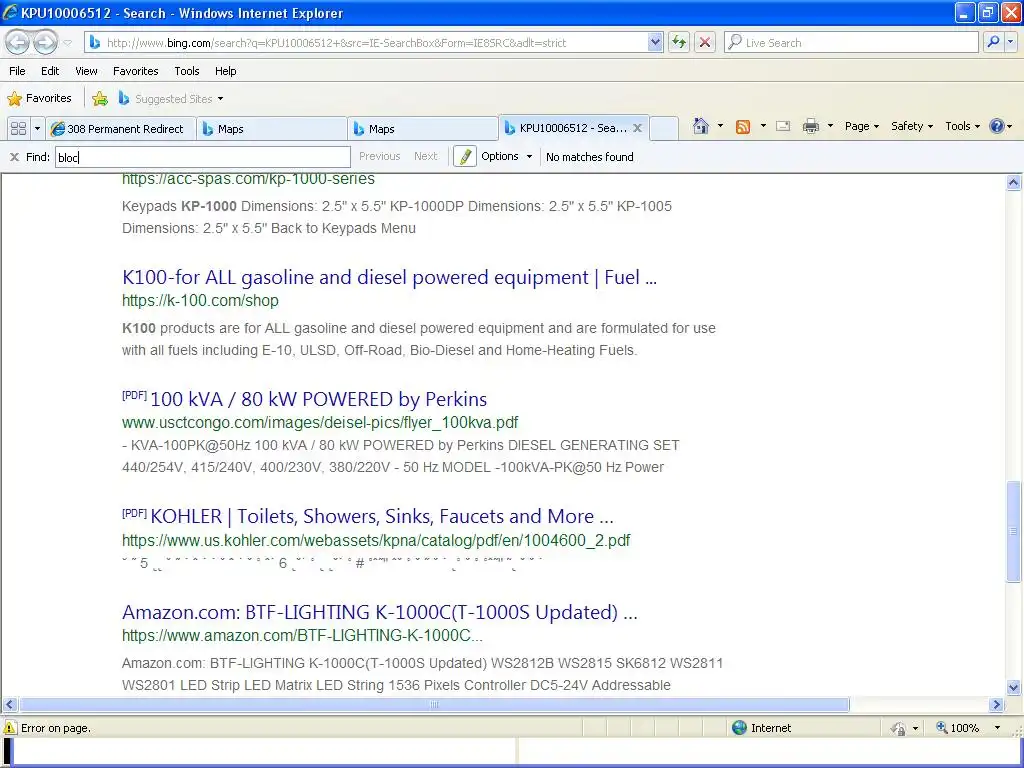Expand the Suggested Sites dropdown

pos(220,99)
